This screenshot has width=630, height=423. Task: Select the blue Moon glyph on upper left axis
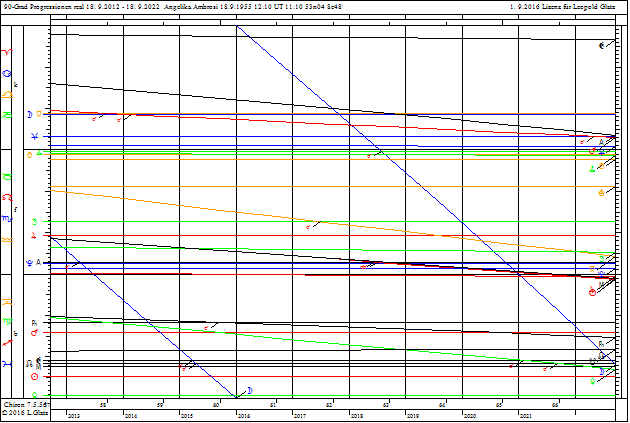pos(29,114)
